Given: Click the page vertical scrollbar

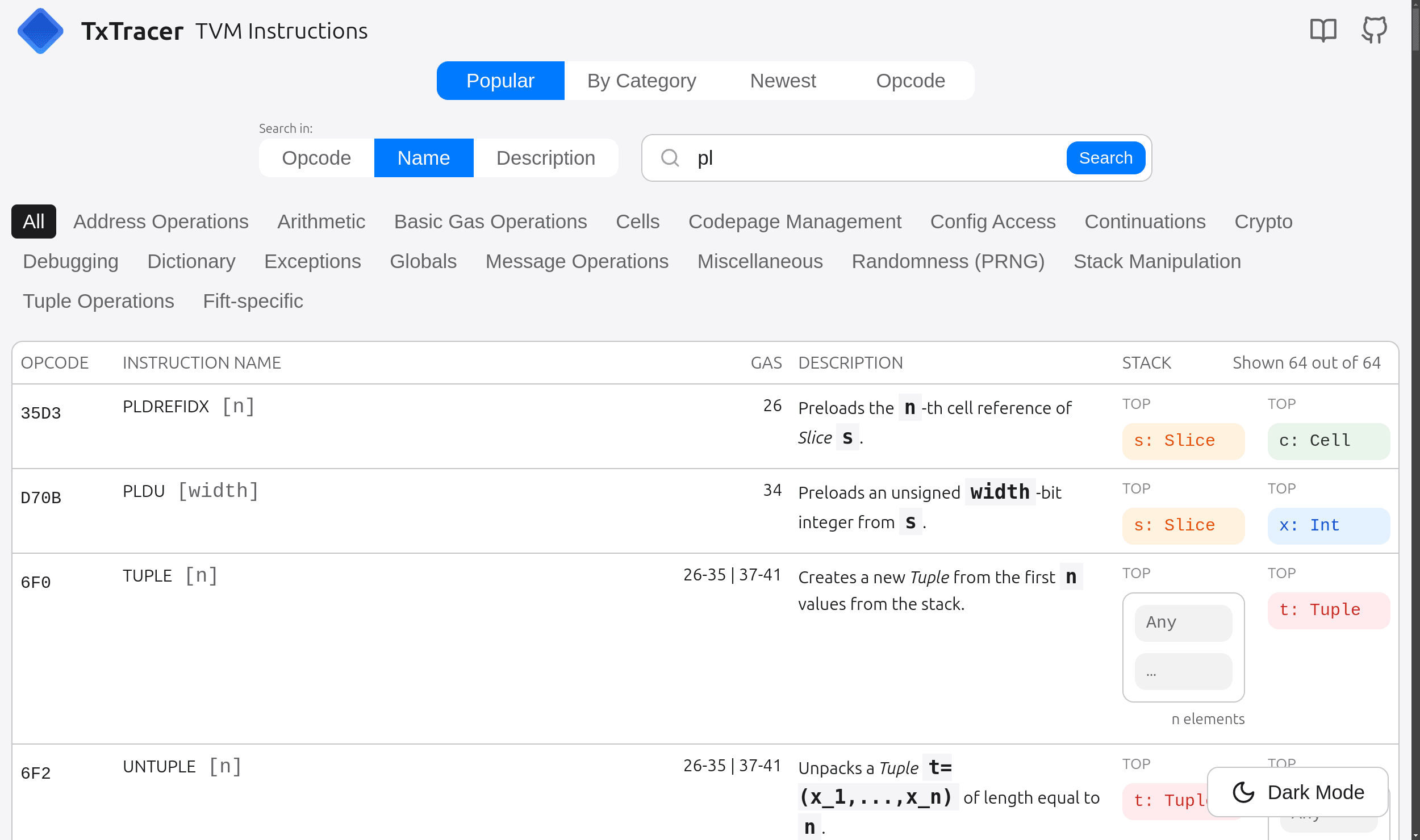Looking at the screenshot, I should click(1415, 420).
